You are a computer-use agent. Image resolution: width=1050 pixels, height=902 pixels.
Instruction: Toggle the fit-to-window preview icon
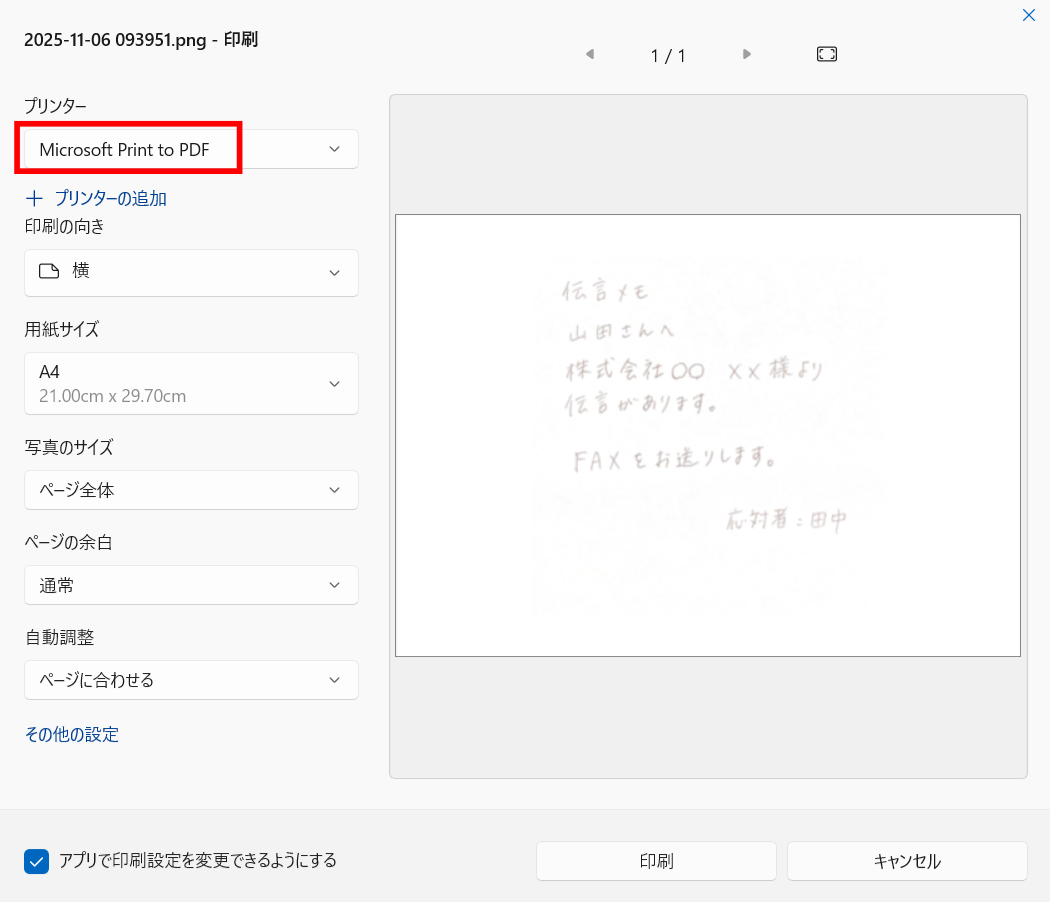point(826,54)
